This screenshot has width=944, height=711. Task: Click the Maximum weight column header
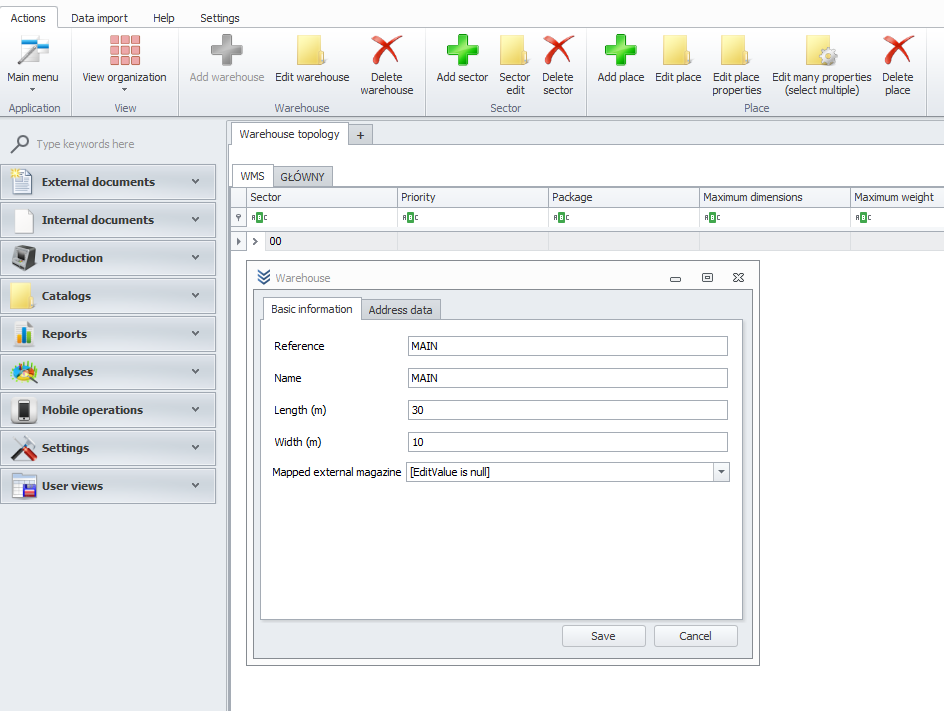click(897, 197)
